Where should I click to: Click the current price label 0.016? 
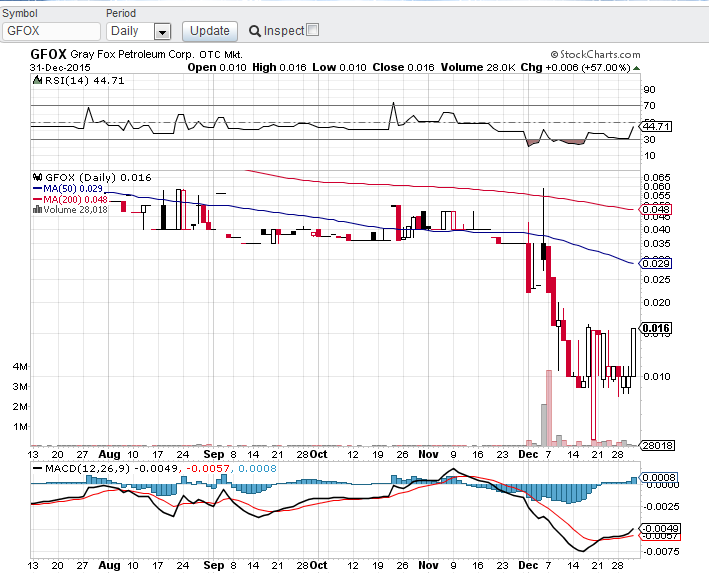pos(656,328)
